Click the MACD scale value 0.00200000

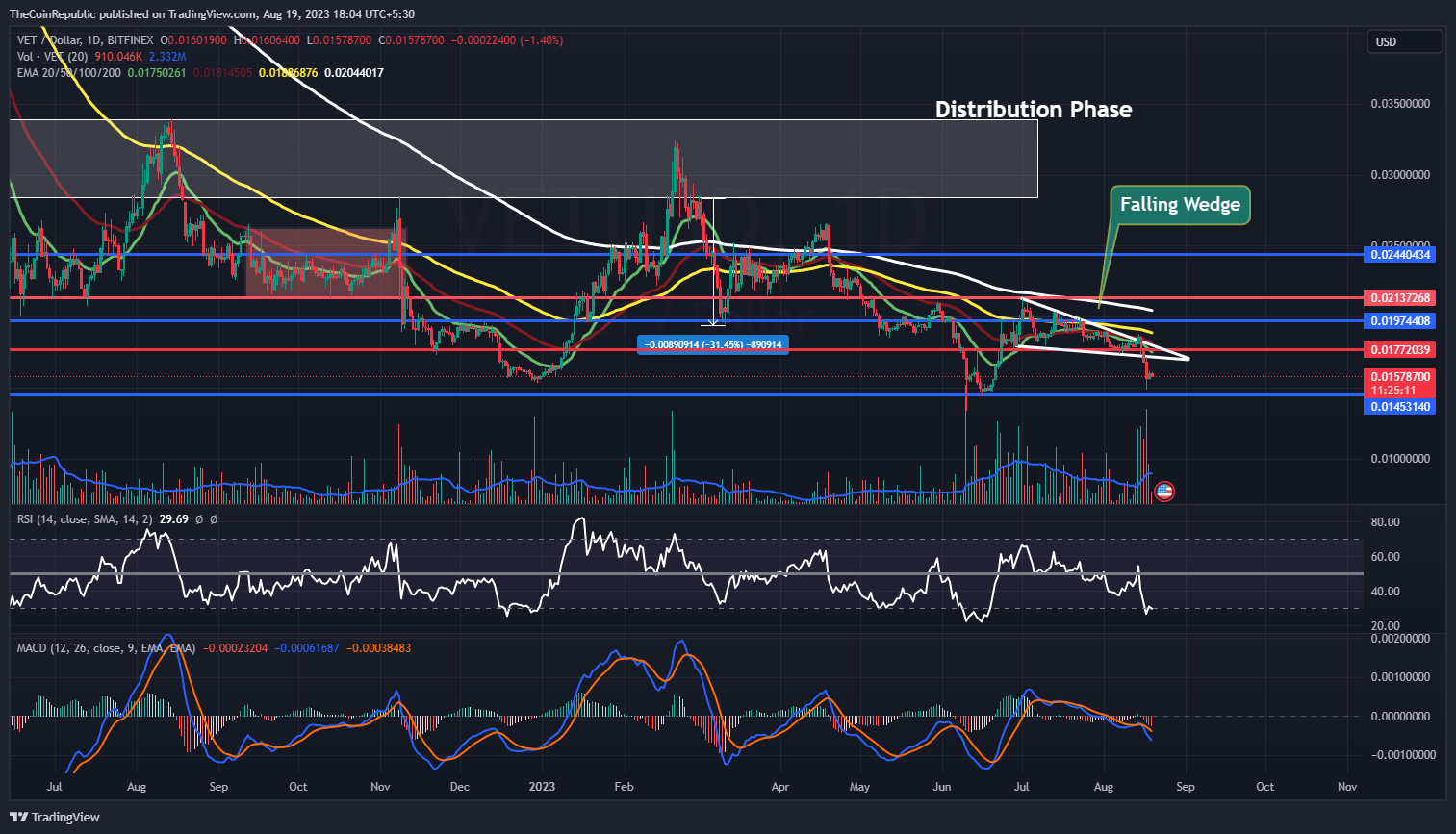[x=1400, y=639]
